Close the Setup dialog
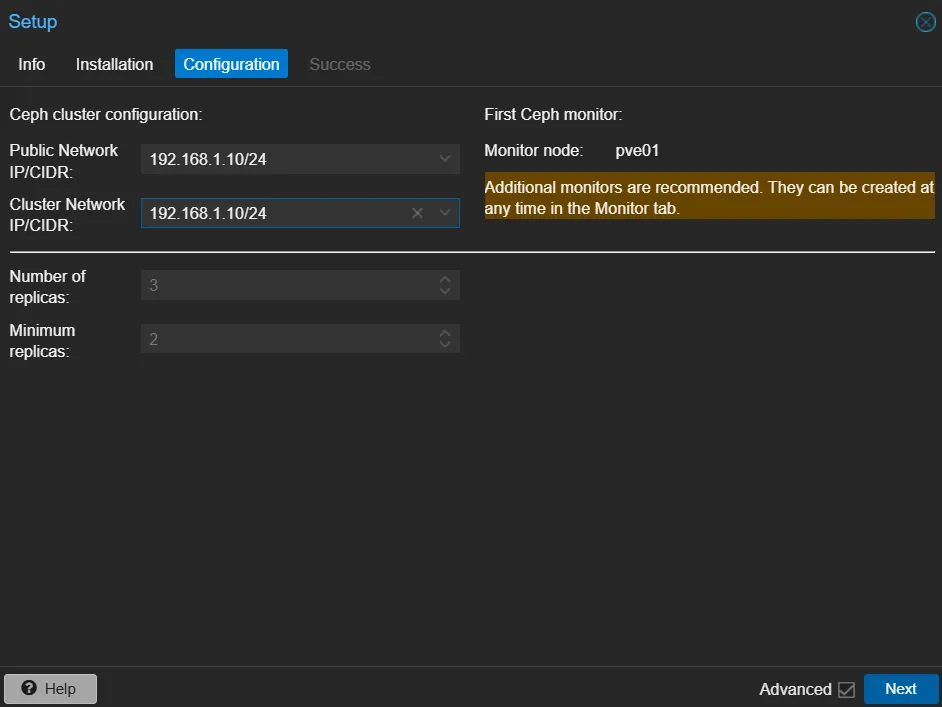Image resolution: width=942 pixels, height=707 pixels. [925, 22]
